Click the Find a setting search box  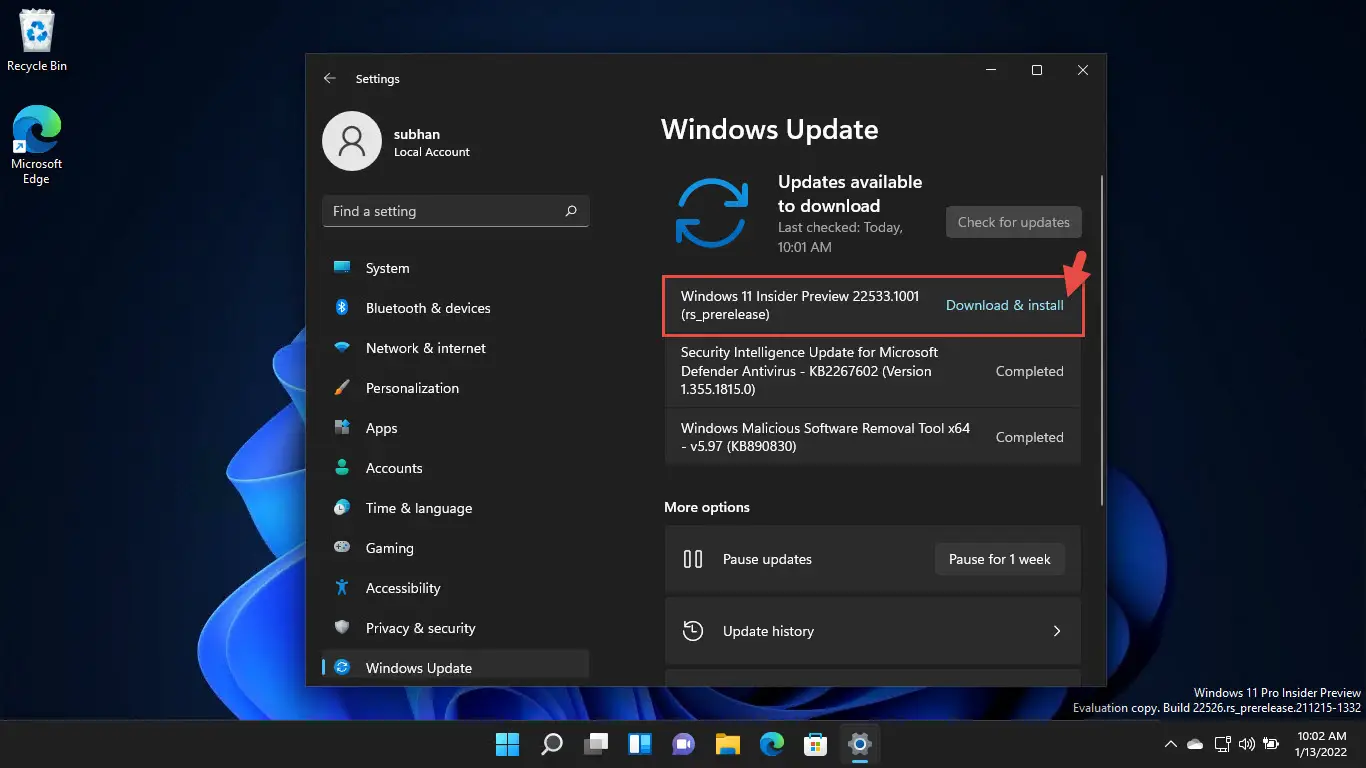tap(455, 211)
